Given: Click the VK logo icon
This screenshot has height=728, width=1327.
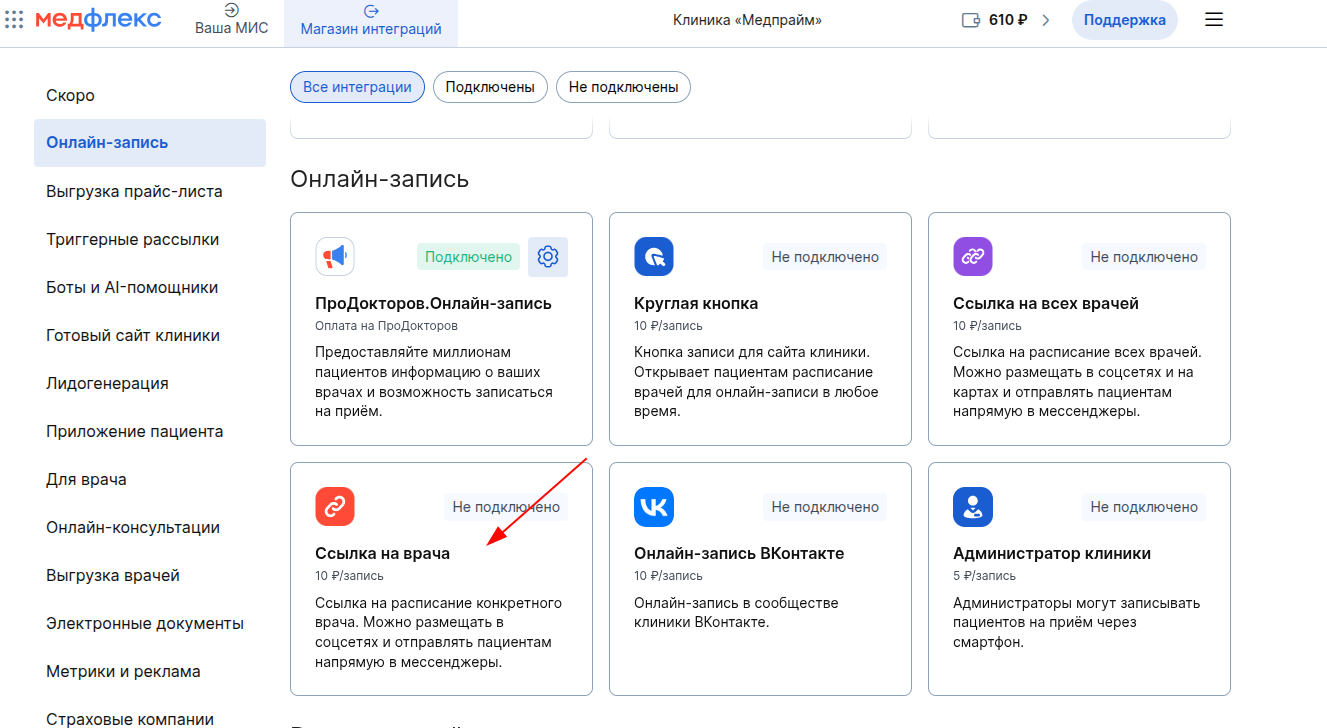Looking at the screenshot, I should (654, 507).
